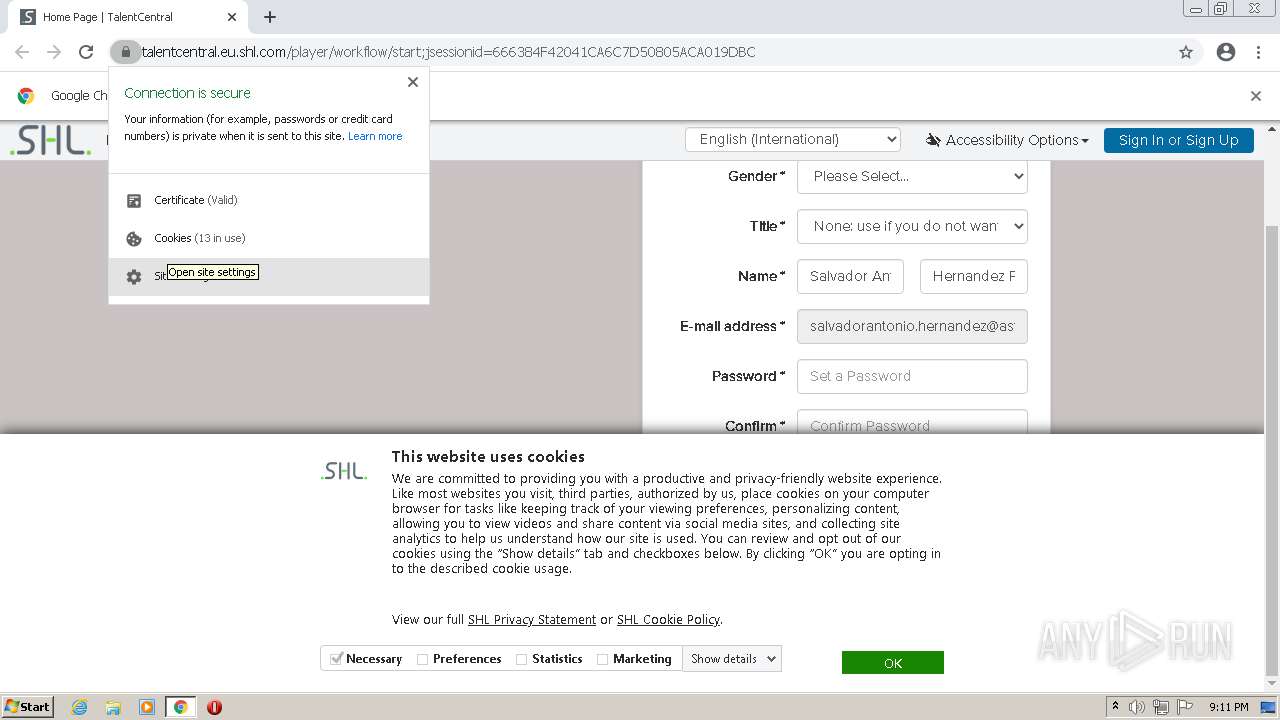The image size is (1280, 720).
Task: Click the browser address bar URL
Action: (x=448, y=52)
